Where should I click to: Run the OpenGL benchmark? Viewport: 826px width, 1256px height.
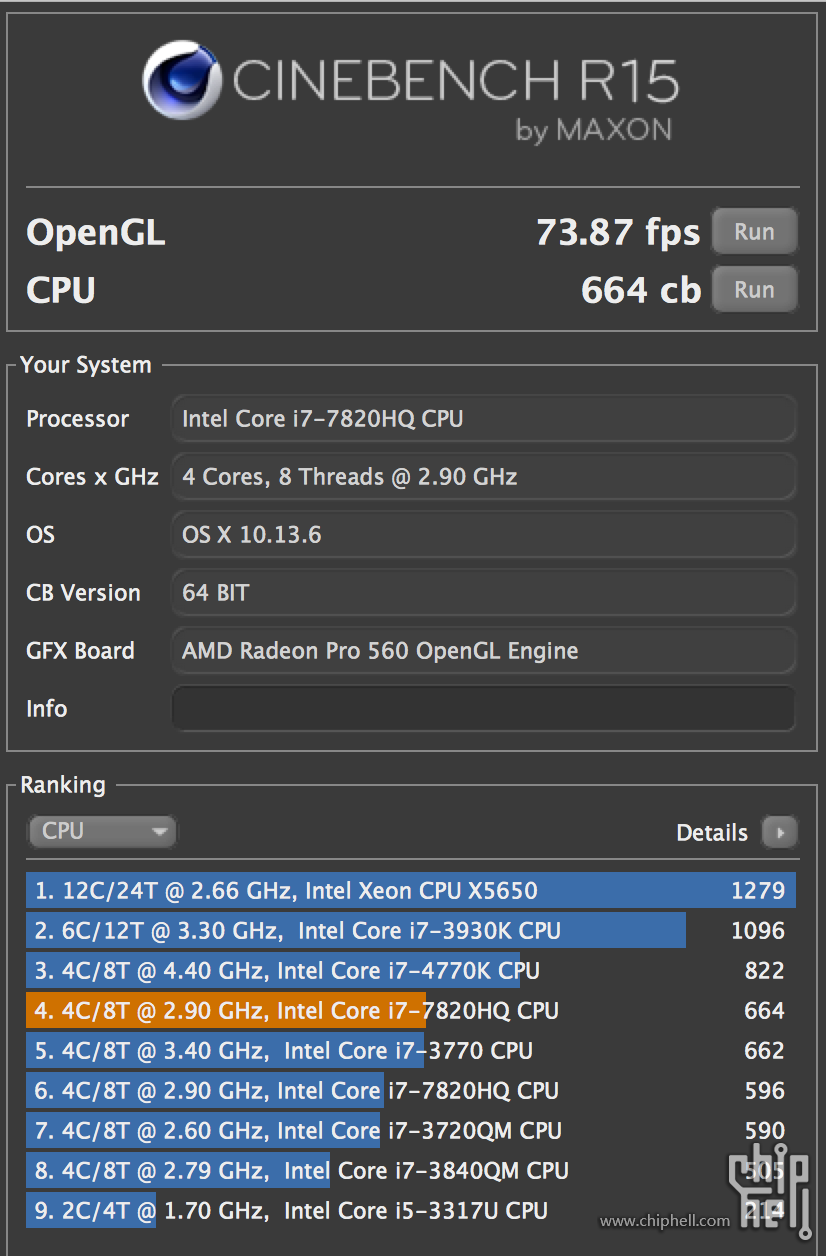pos(754,231)
